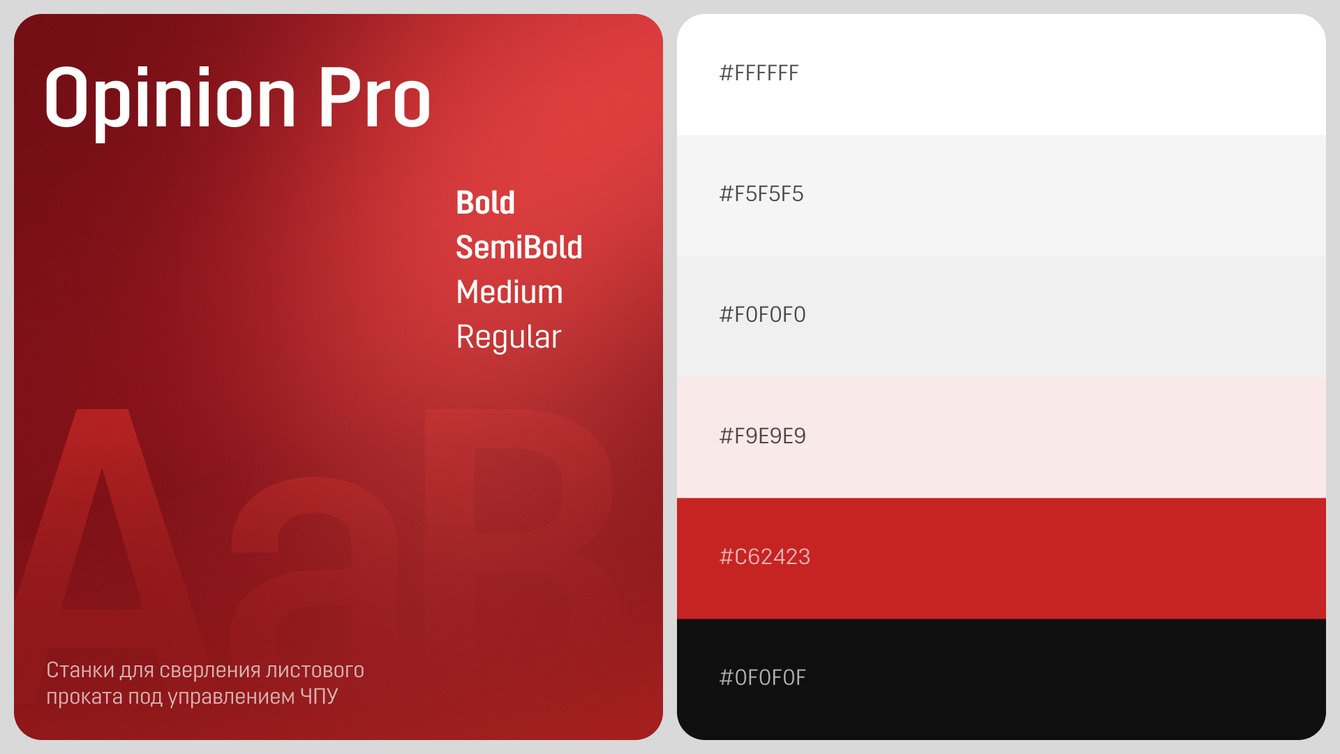1340x754 pixels.
Task: Click the Medium font weight label
Action: tap(509, 292)
